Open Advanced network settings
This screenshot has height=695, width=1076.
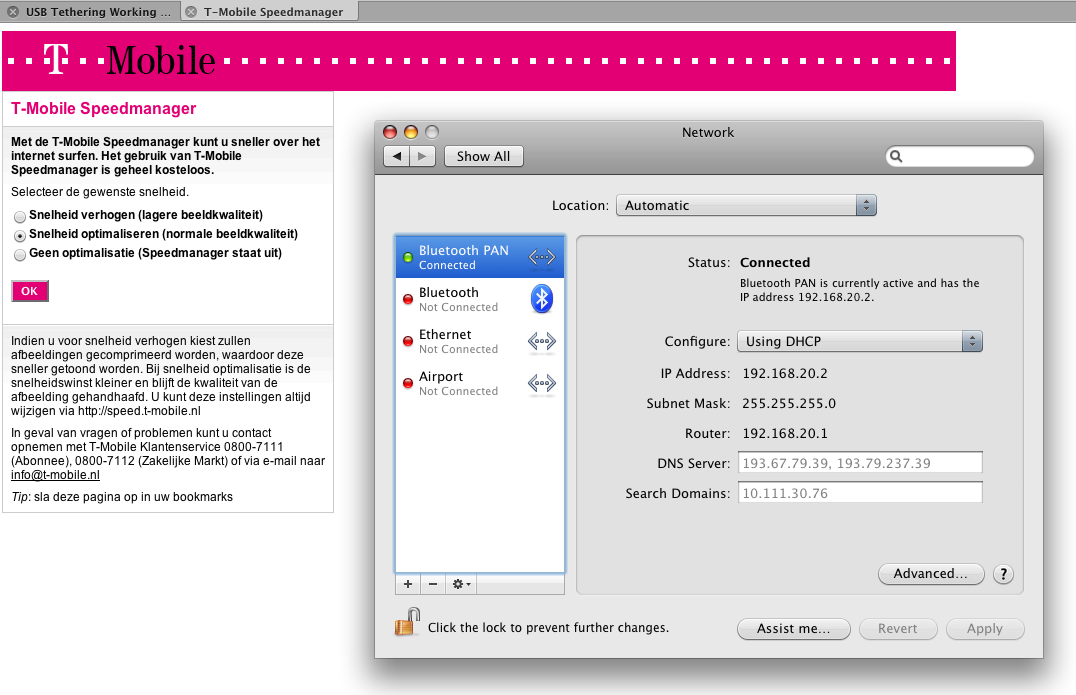931,574
